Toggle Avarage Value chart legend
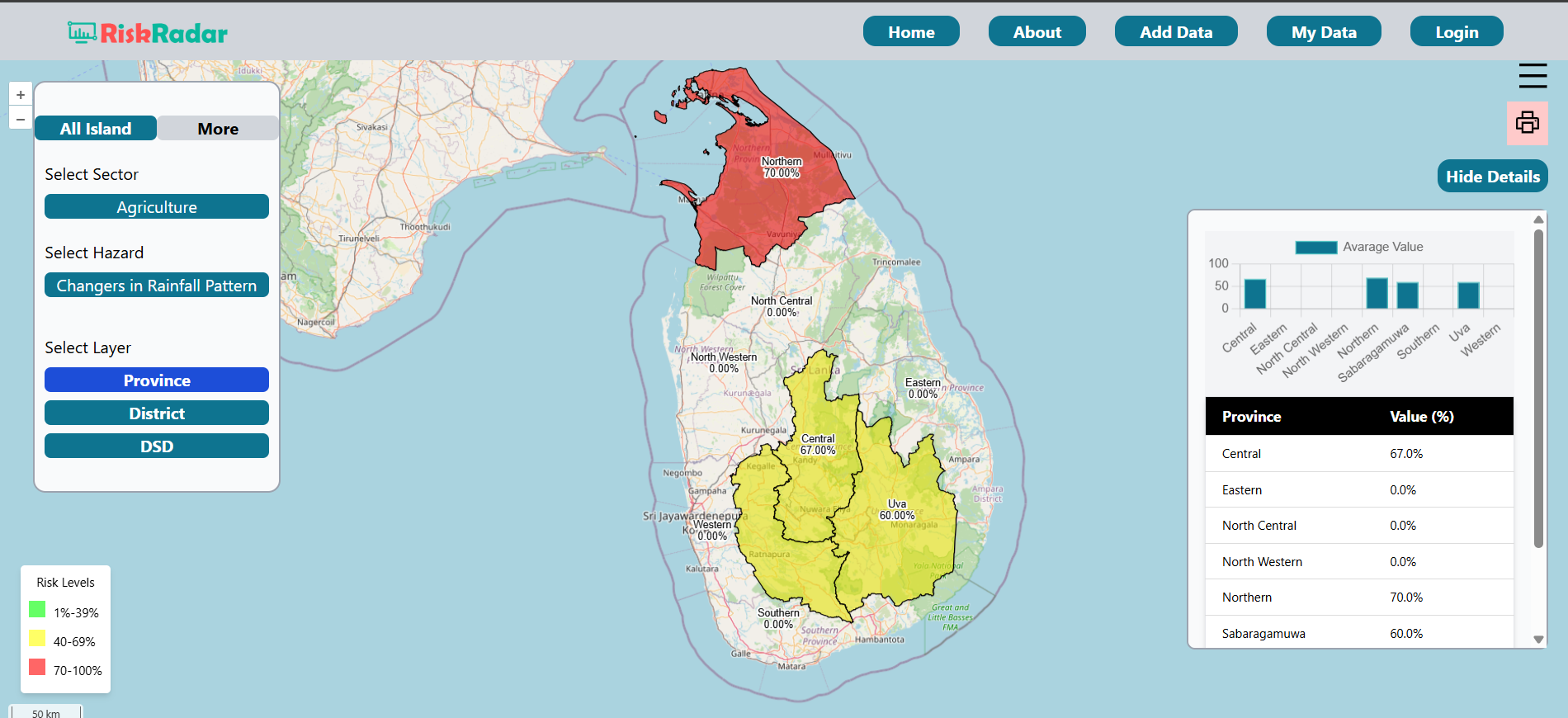 pos(1358,247)
